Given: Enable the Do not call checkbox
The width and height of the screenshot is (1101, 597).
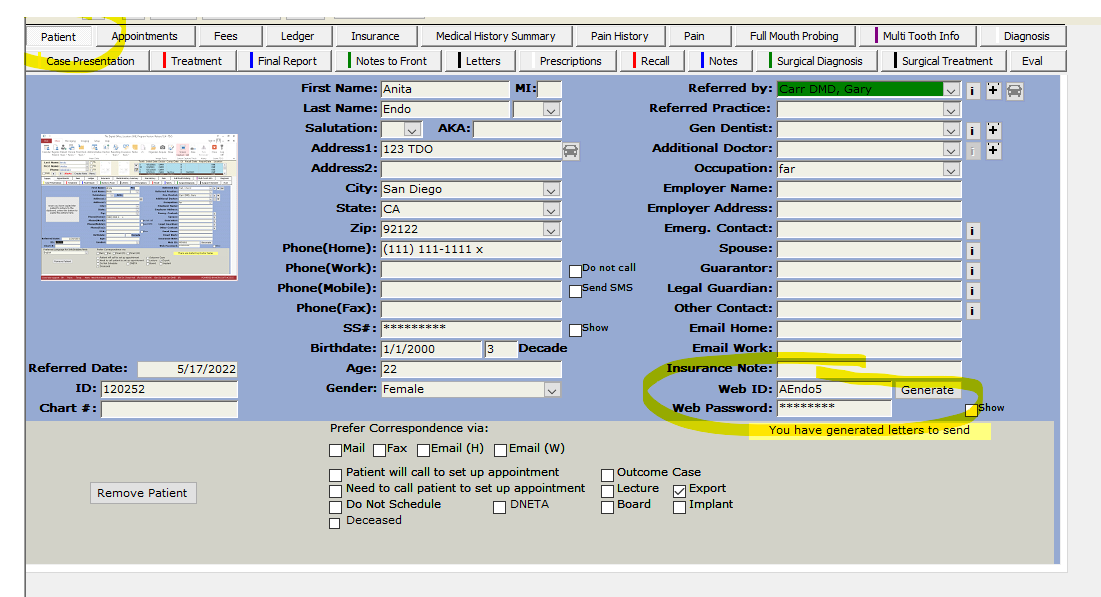Looking at the screenshot, I should pyautogui.click(x=575, y=271).
